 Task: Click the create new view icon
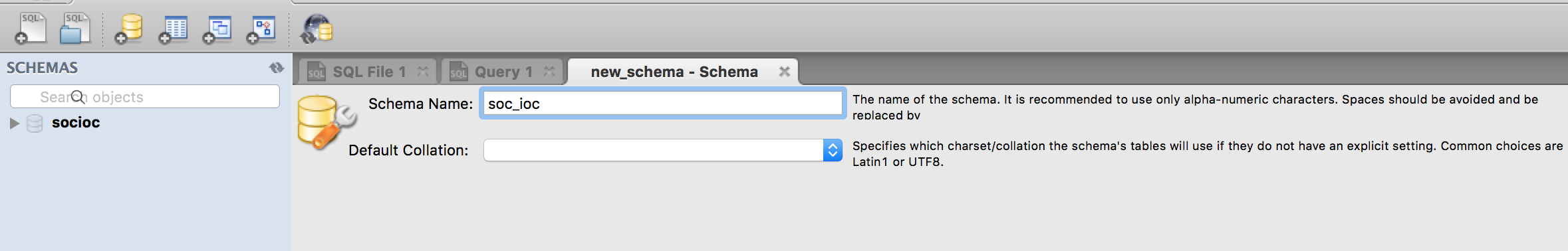217,29
